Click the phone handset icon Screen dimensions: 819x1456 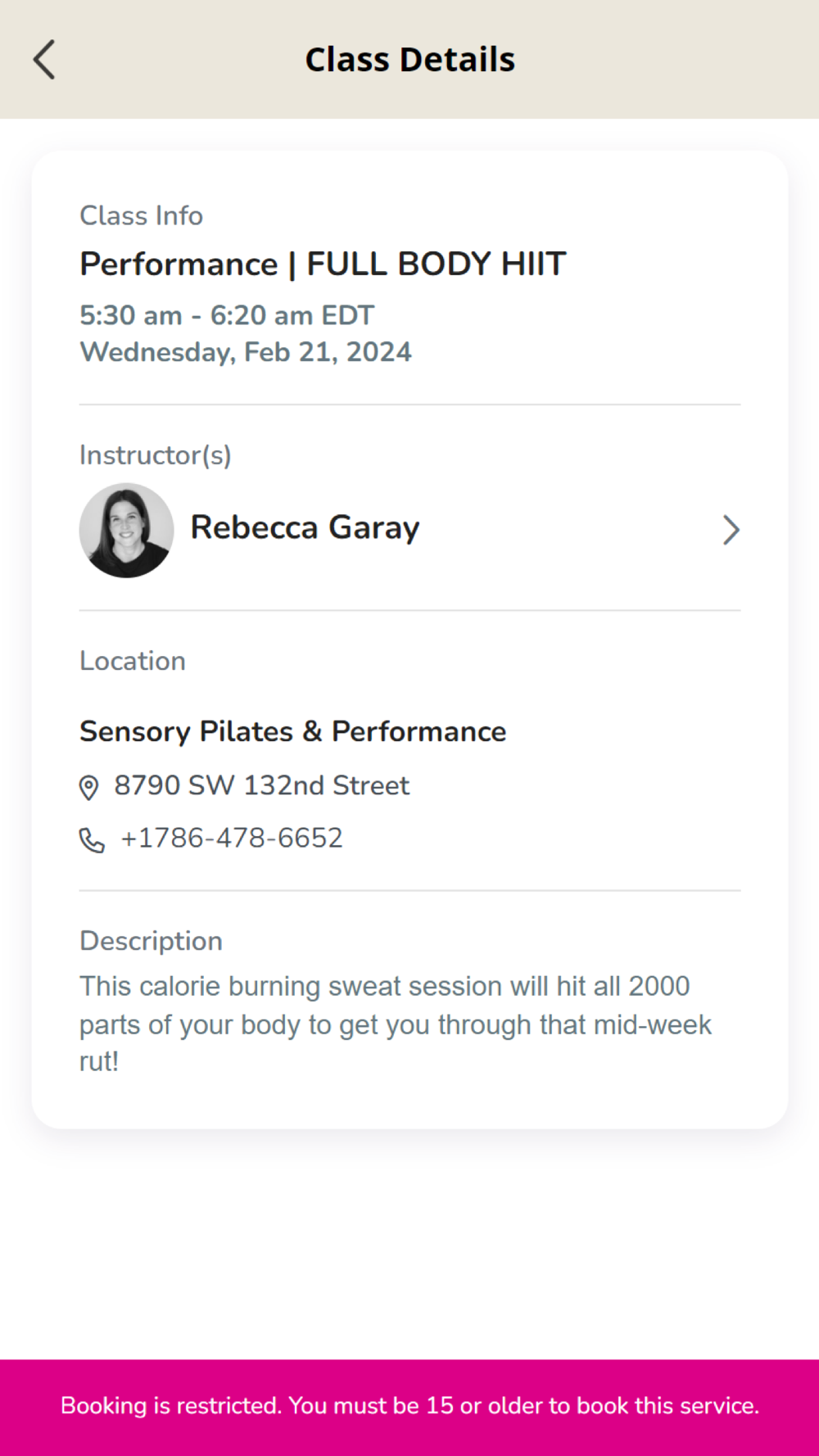pyautogui.click(x=91, y=840)
